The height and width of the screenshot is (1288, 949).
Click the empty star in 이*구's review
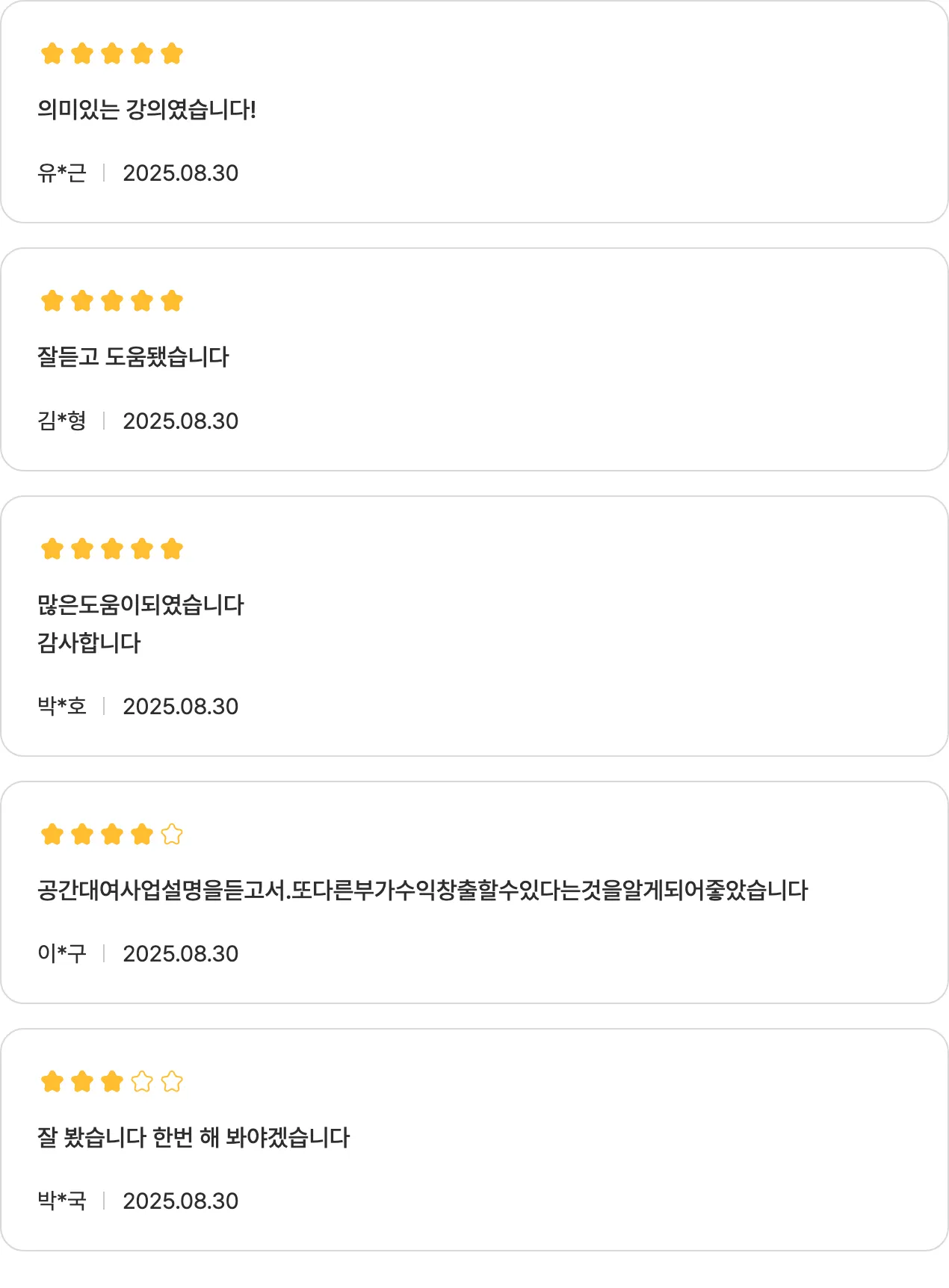click(172, 834)
